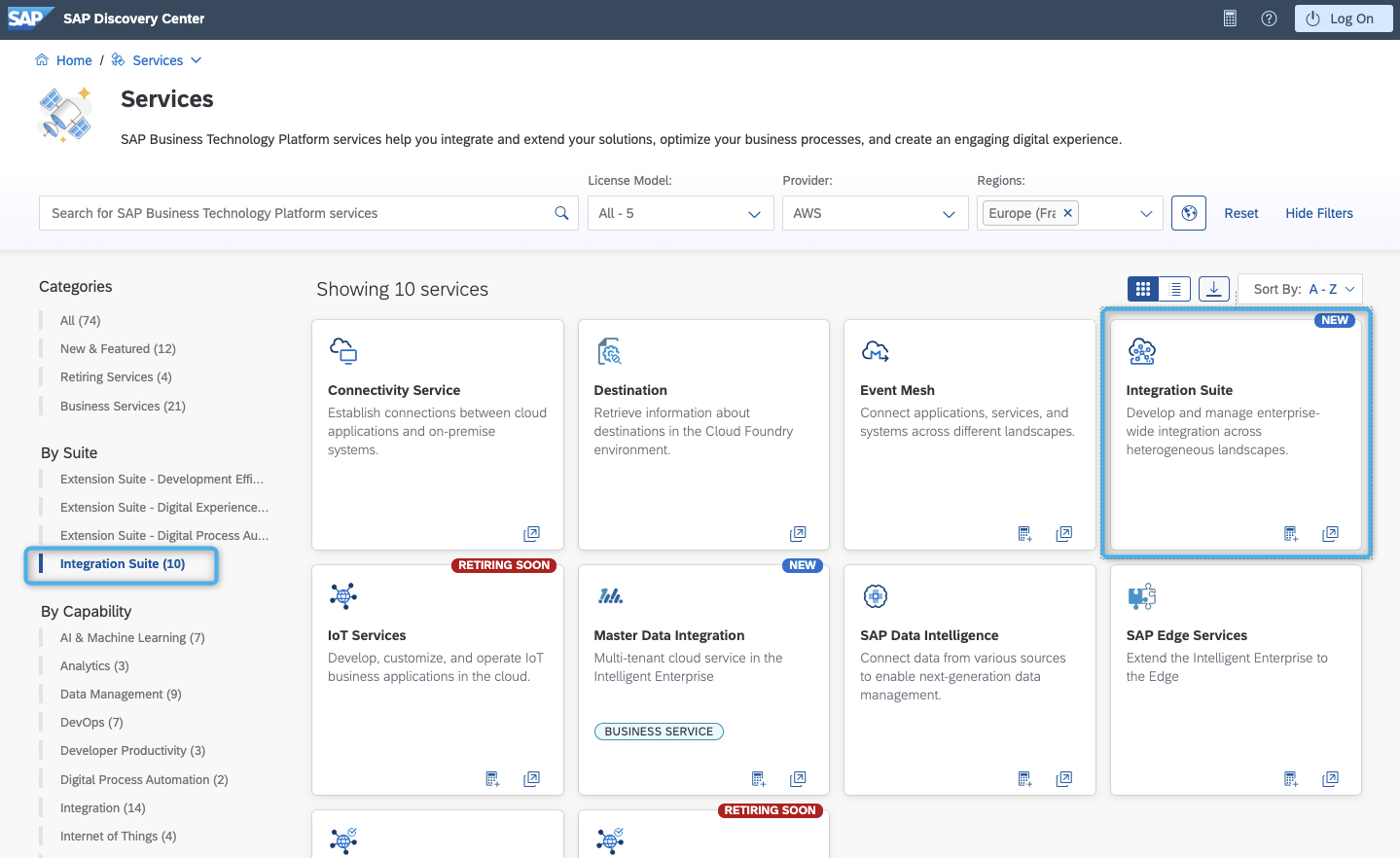
Task: Select All (74) category
Action: click(81, 320)
